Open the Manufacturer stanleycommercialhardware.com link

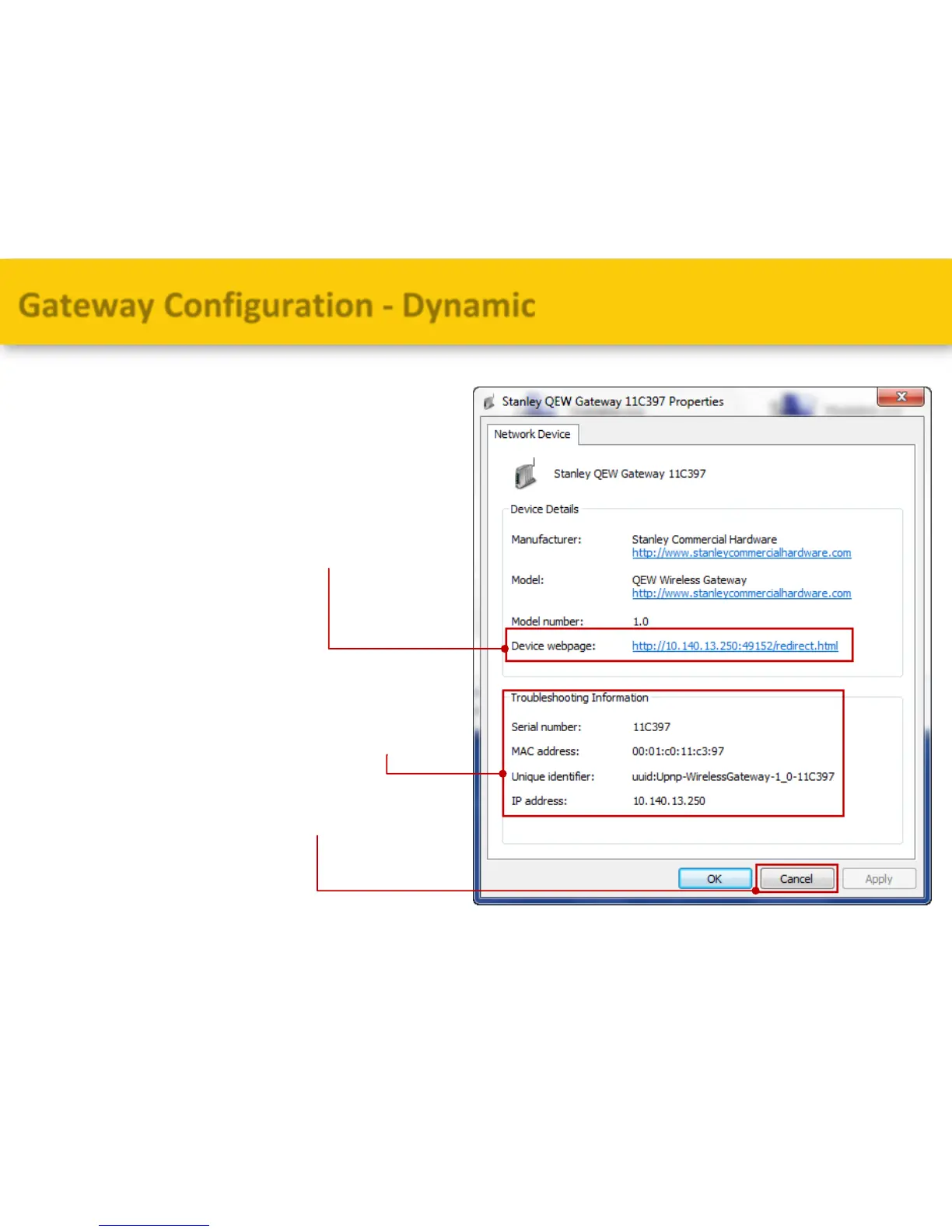coord(741,553)
